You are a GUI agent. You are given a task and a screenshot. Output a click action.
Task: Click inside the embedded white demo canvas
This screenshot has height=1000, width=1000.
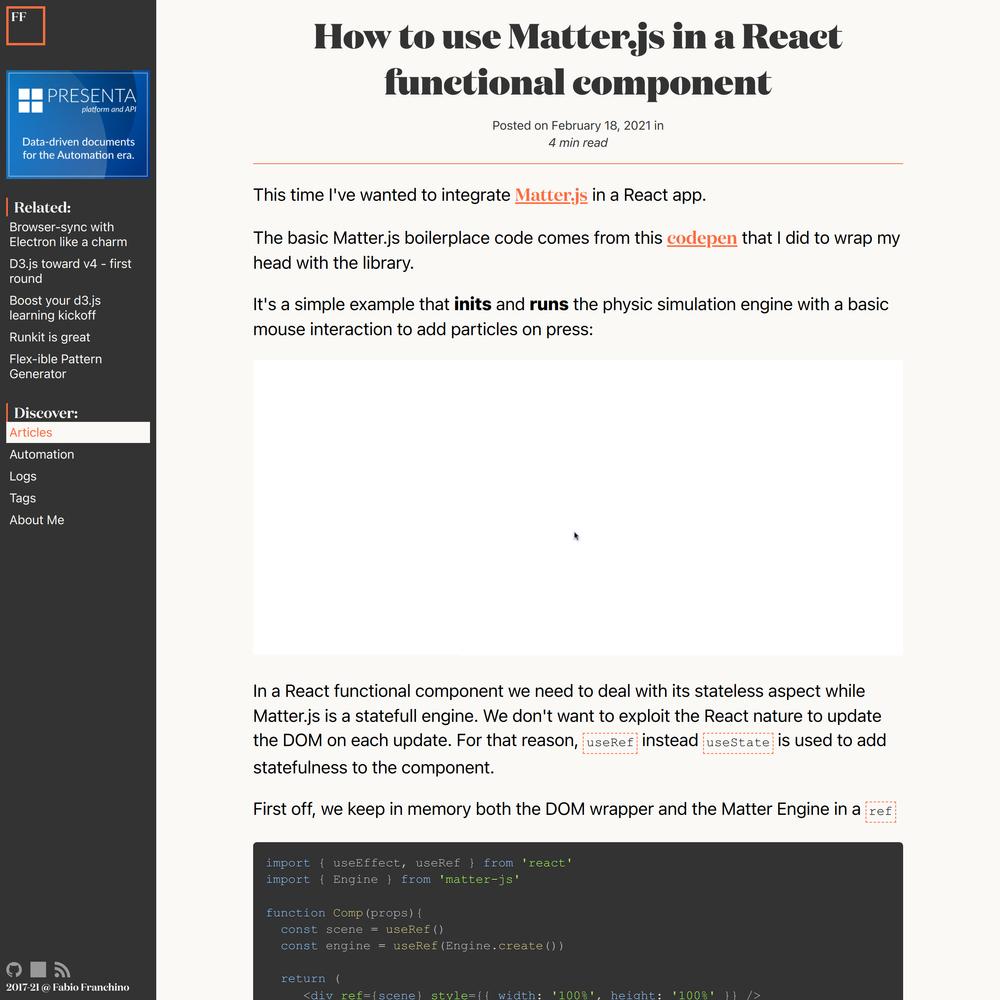[578, 508]
